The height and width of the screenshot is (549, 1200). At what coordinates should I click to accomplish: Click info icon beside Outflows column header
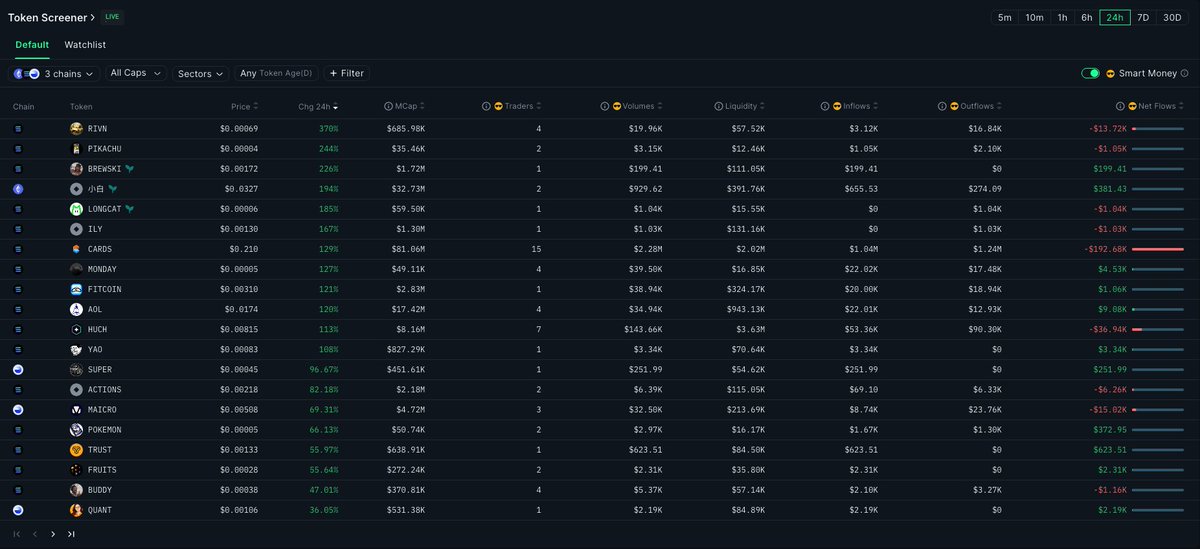tap(942, 106)
